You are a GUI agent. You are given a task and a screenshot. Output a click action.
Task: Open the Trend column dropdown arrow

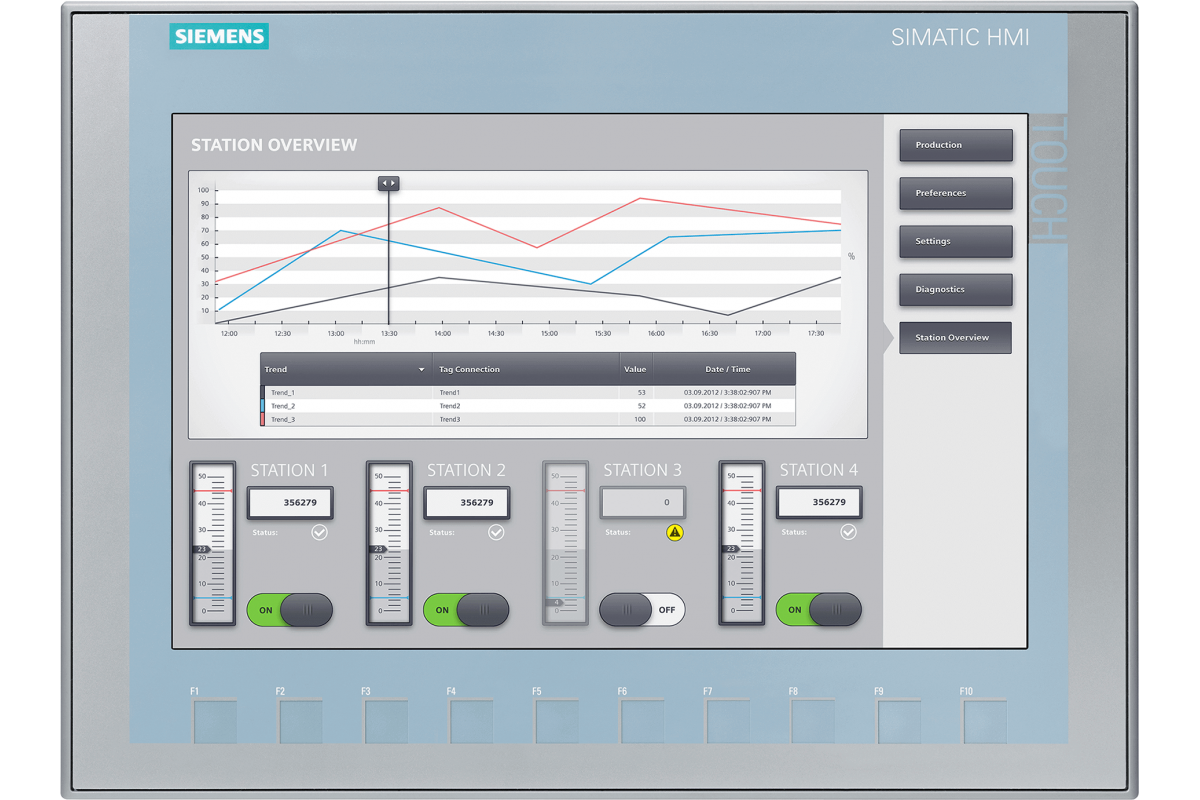pos(421,370)
